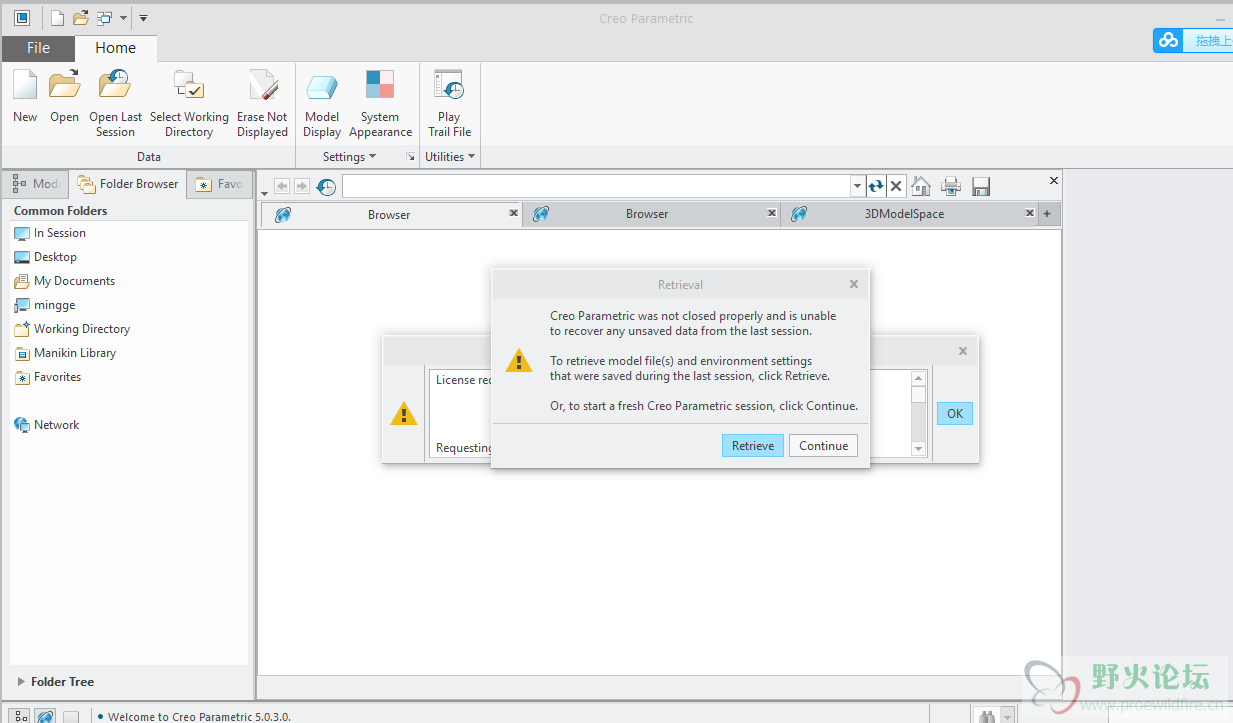Click Play Trail File
1233x723 pixels.
[449, 103]
